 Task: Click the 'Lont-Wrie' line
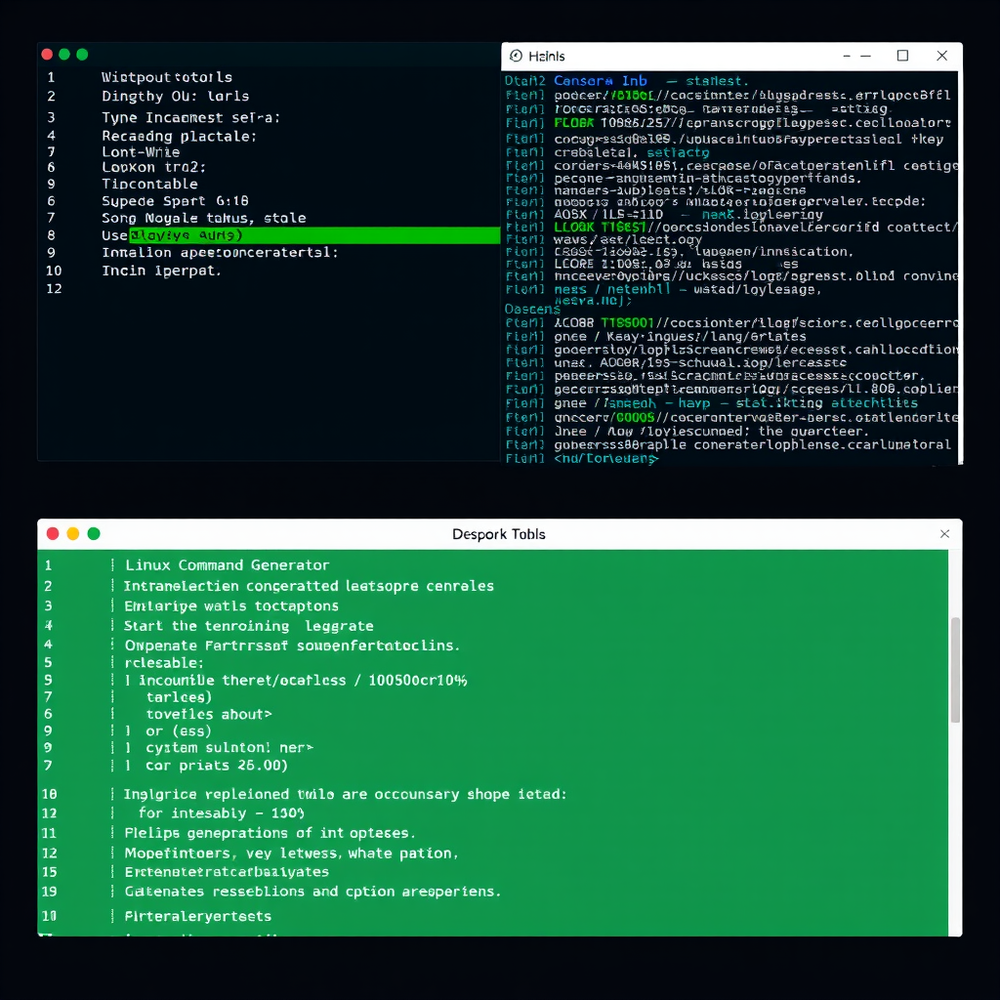[x=141, y=152]
